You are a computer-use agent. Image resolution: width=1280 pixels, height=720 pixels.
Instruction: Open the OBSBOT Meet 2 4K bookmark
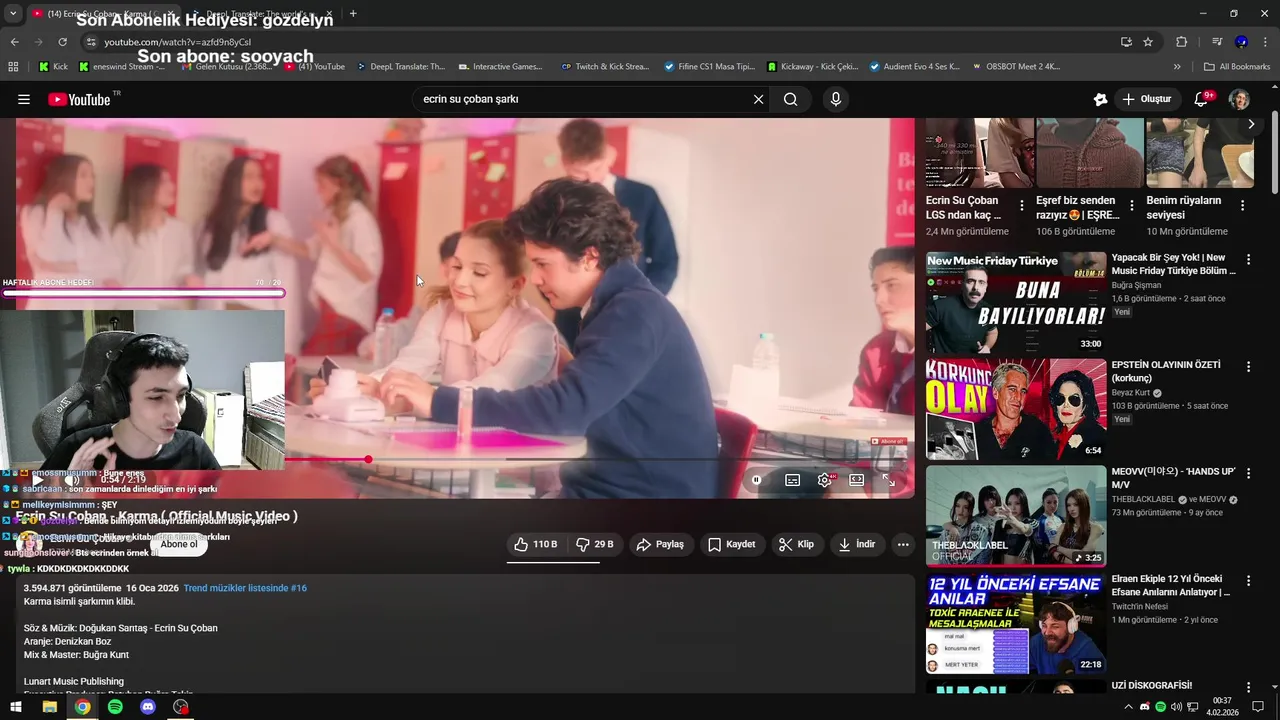1014,67
